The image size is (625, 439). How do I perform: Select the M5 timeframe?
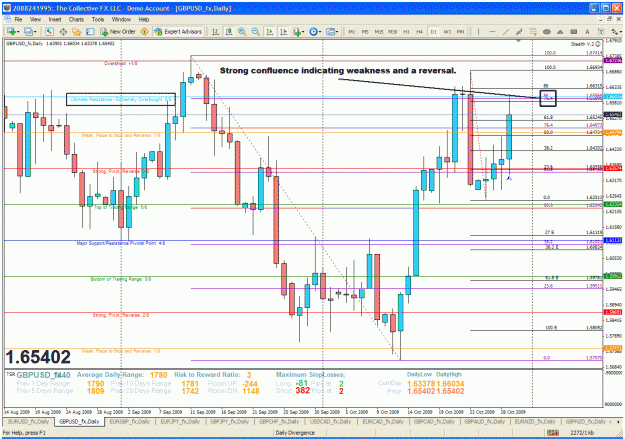pyautogui.click(x=365, y=31)
